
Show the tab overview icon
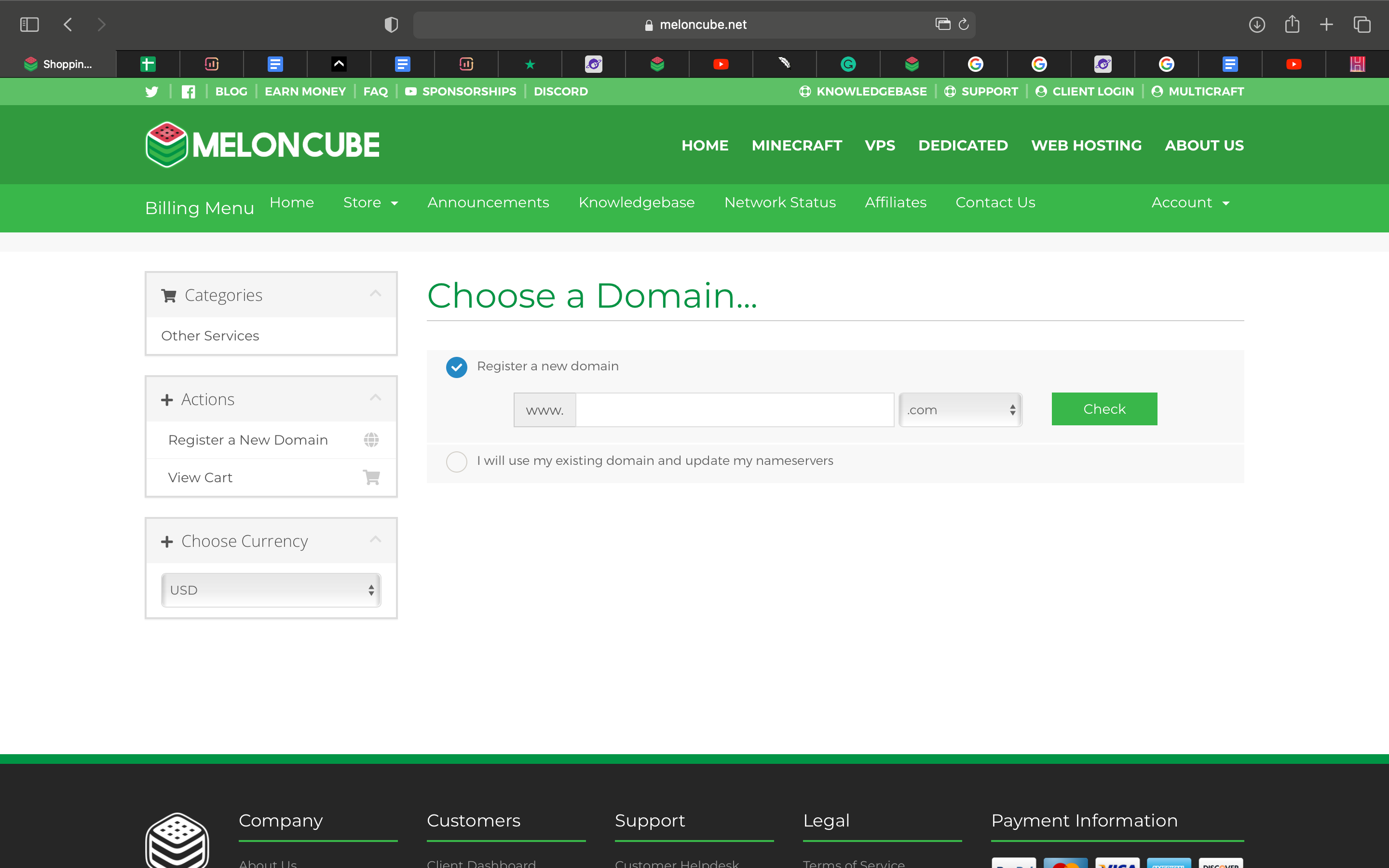(1362, 25)
